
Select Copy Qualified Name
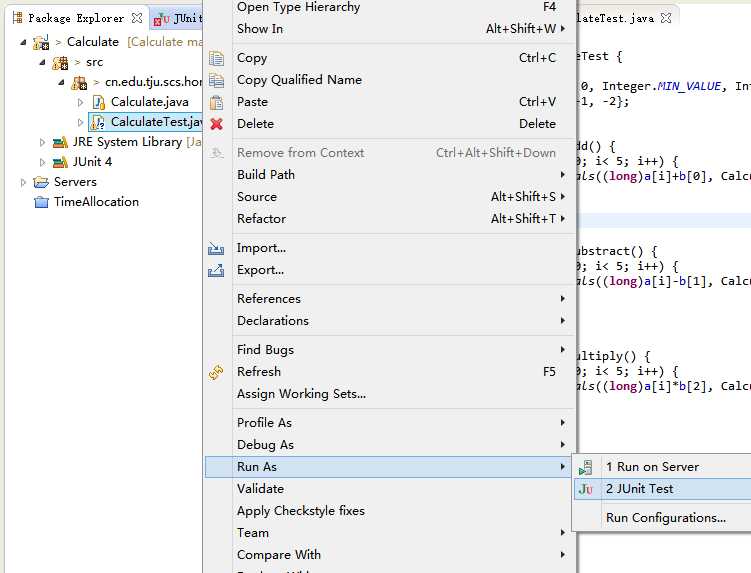390,80
